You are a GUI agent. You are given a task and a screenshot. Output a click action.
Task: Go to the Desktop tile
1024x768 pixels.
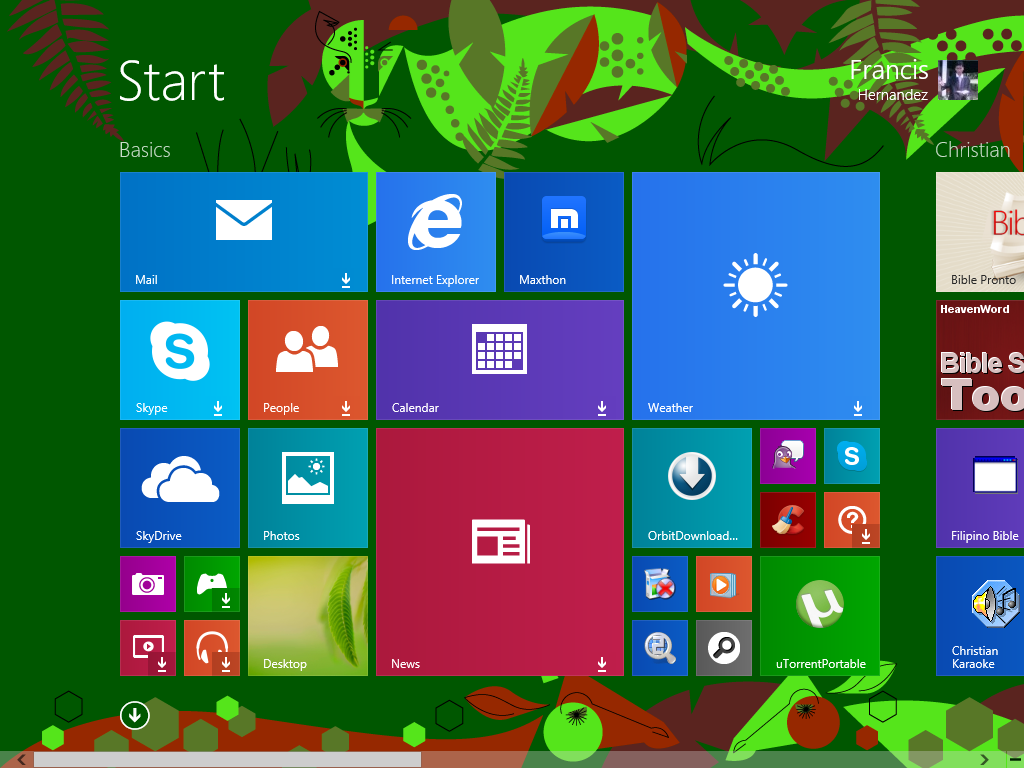[308, 616]
